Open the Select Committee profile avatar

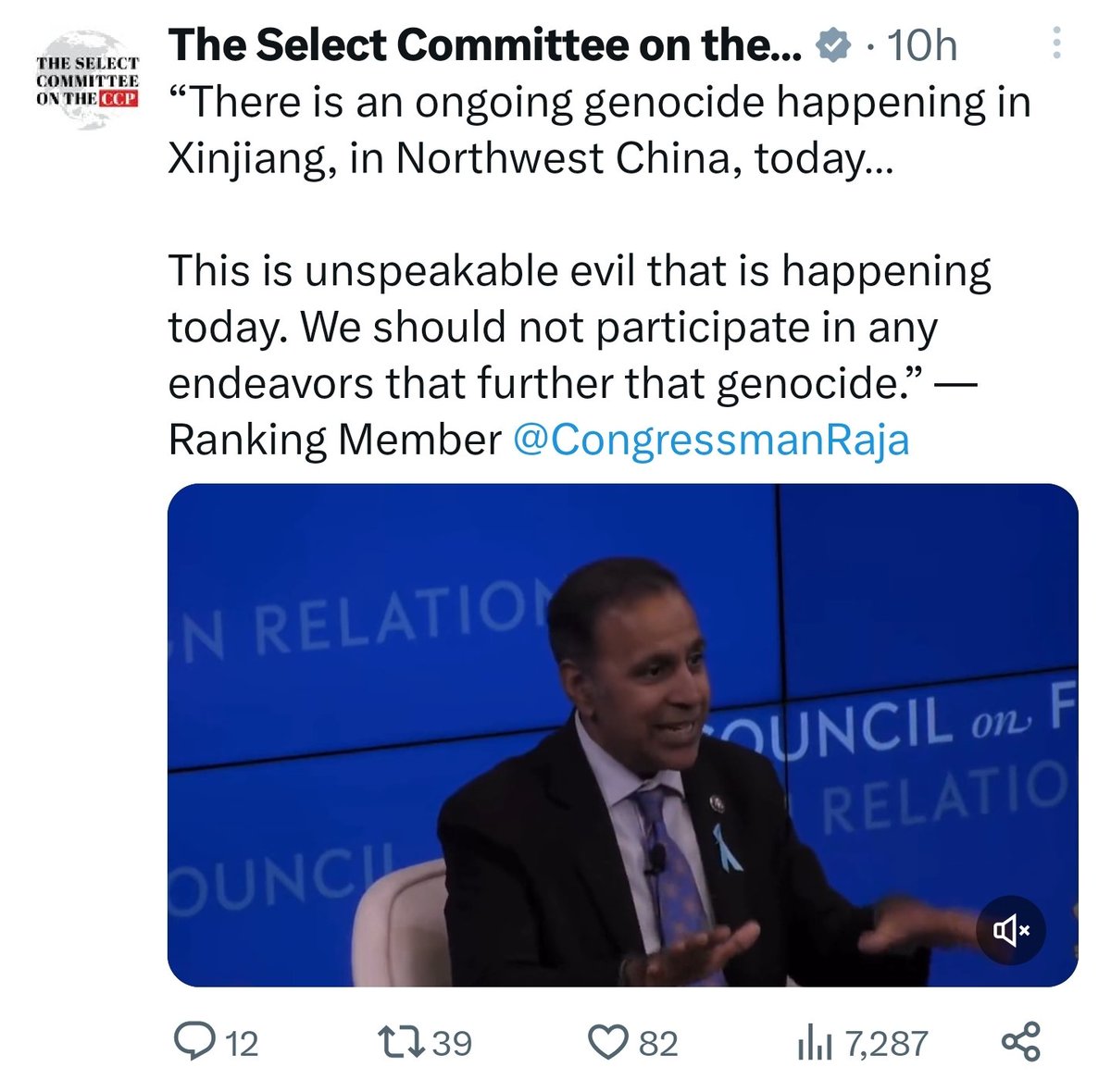coord(86,81)
